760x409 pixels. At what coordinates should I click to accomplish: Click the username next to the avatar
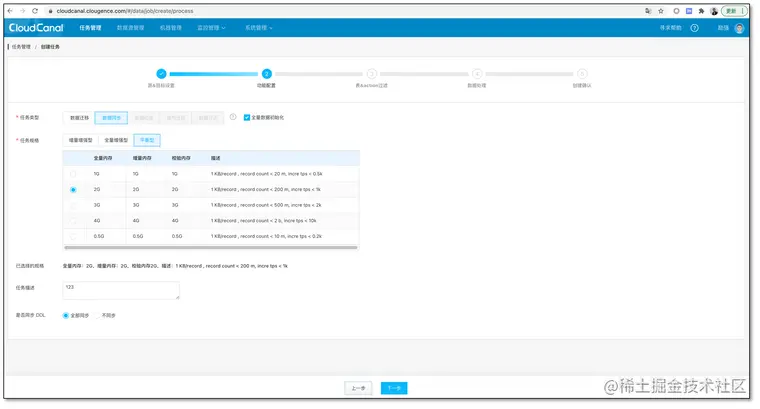pos(723,28)
